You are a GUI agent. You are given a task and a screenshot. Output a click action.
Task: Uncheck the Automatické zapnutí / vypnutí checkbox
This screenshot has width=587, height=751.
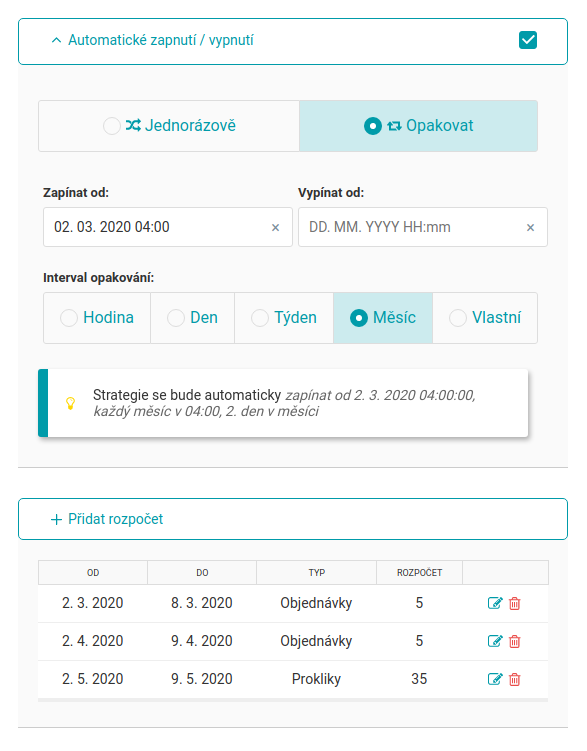click(x=528, y=40)
